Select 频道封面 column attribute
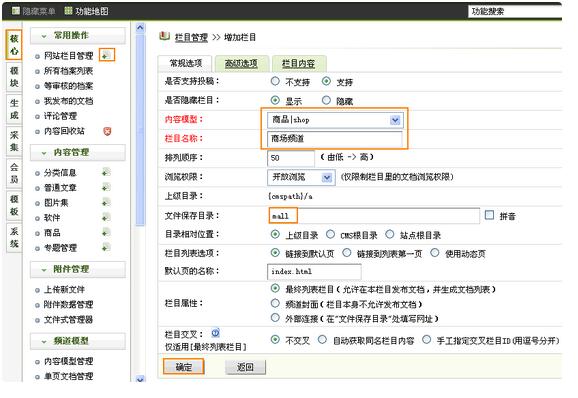Screen dimensions: 578x398 [275, 304]
